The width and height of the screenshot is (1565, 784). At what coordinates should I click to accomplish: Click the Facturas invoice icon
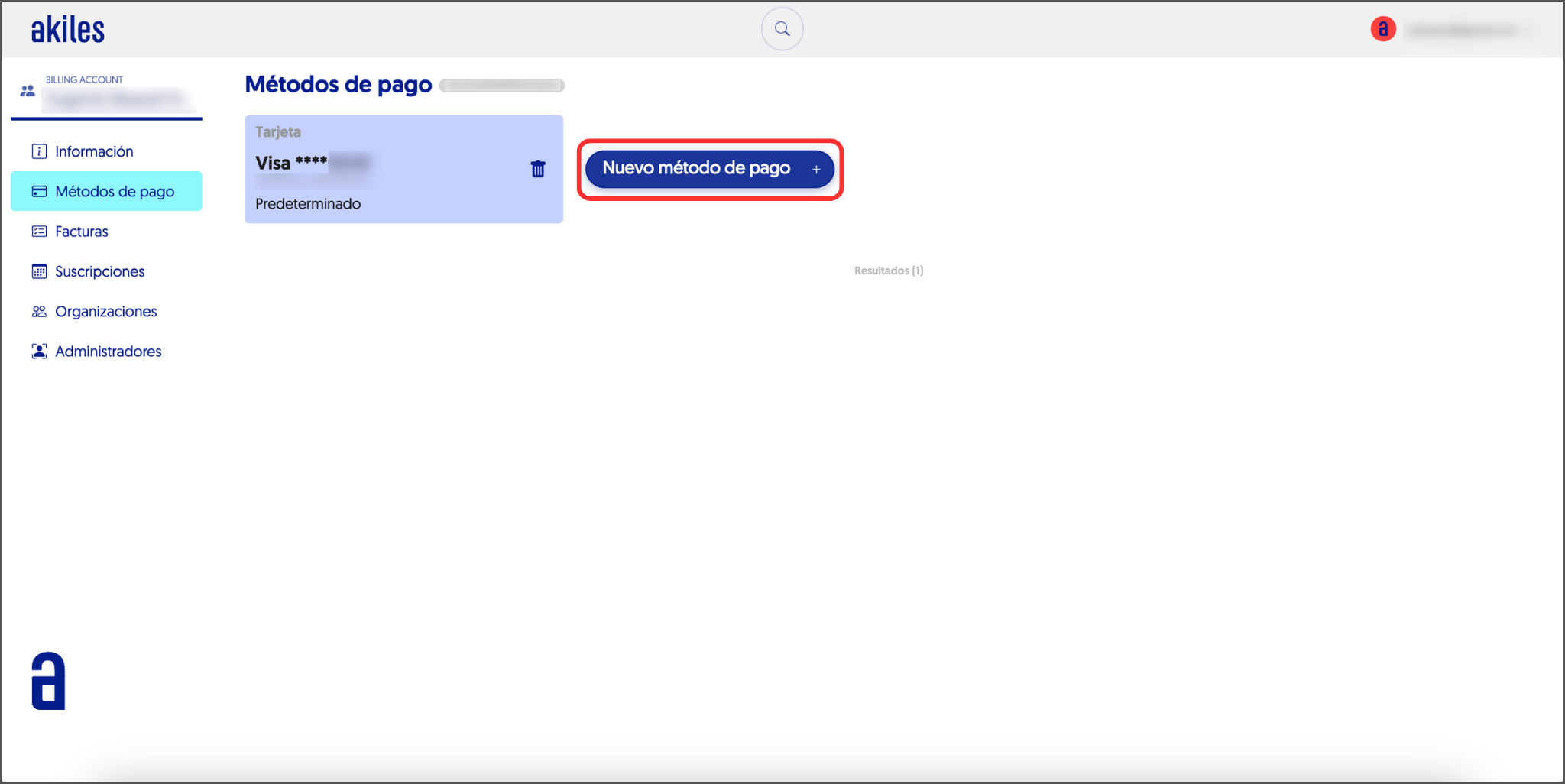point(39,232)
